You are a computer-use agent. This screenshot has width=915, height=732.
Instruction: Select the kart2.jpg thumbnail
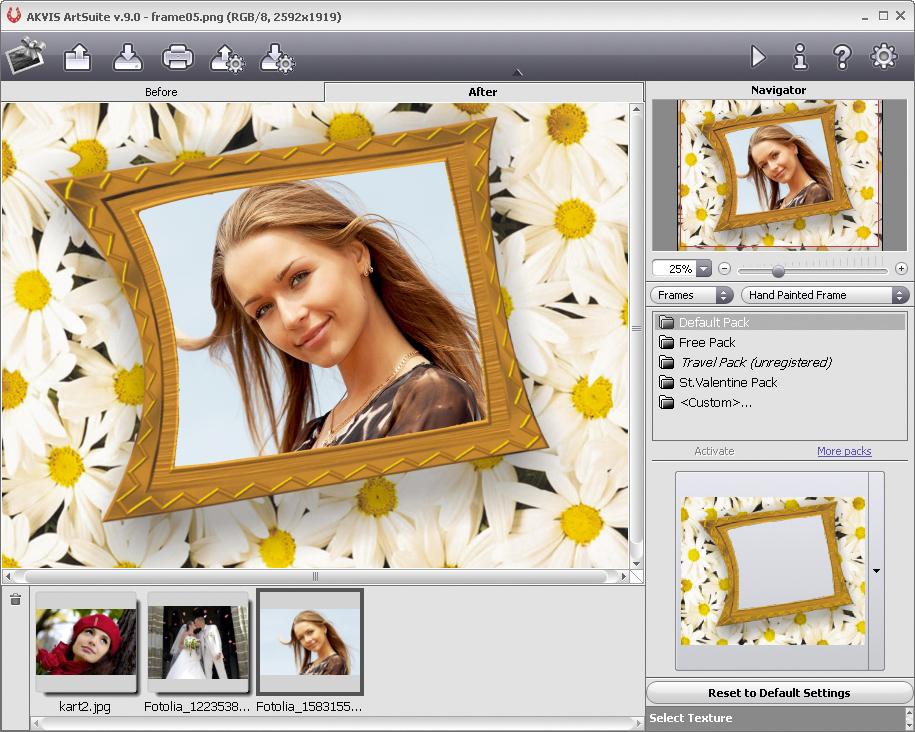point(85,642)
